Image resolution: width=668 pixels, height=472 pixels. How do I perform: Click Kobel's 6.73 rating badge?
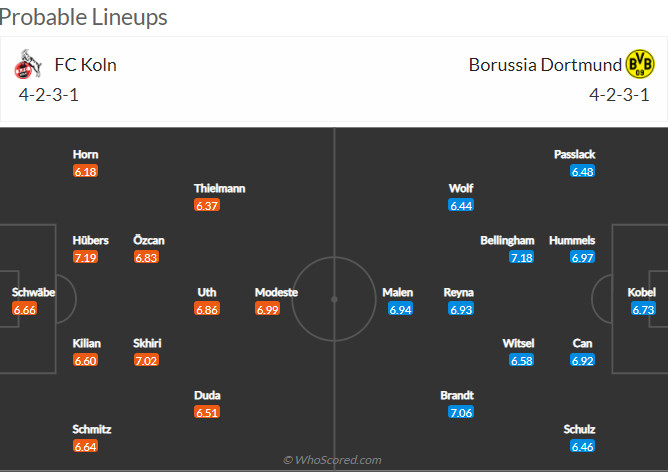(642, 310)
